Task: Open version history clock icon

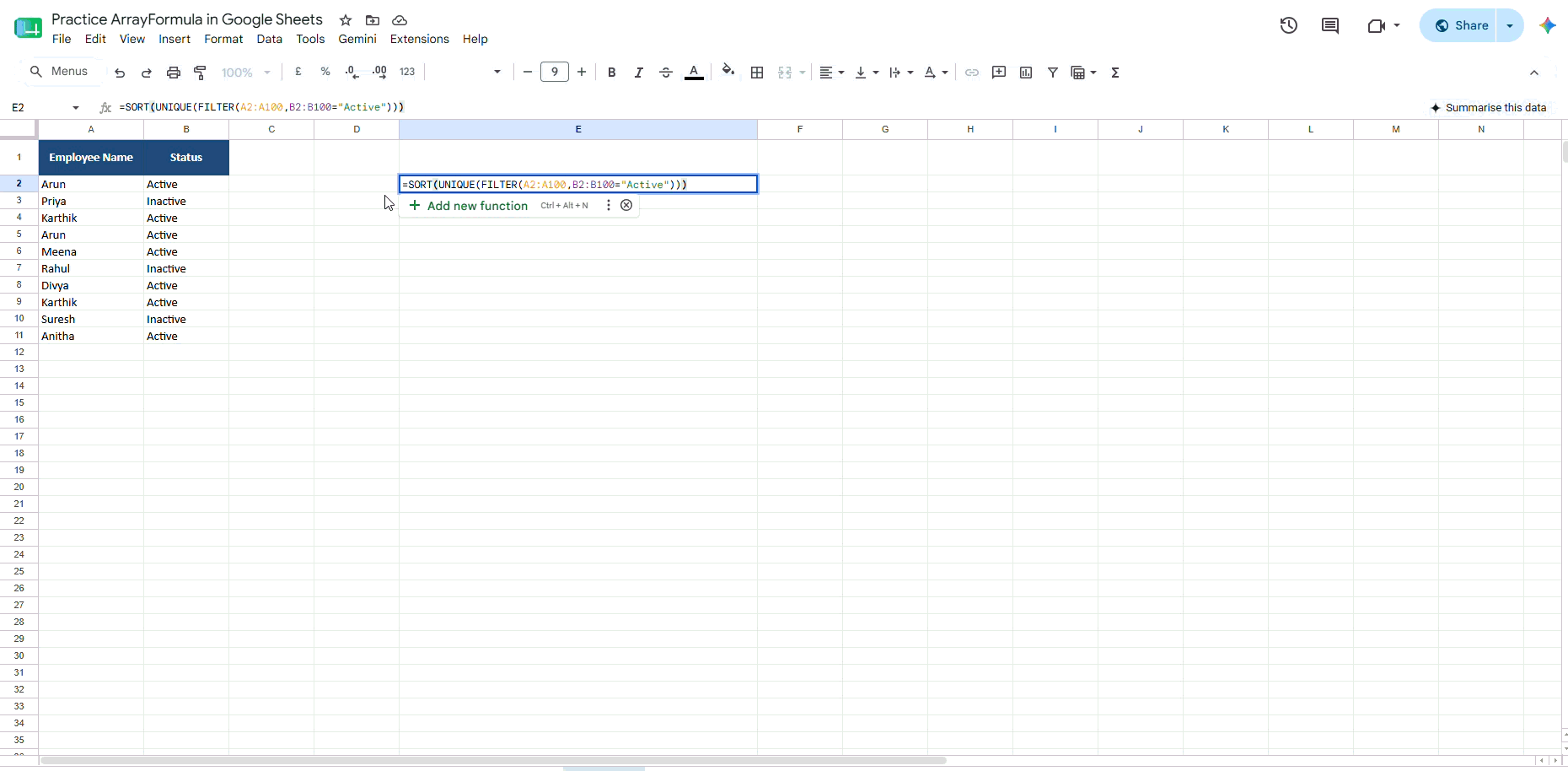Action: tap(1289, 25)
